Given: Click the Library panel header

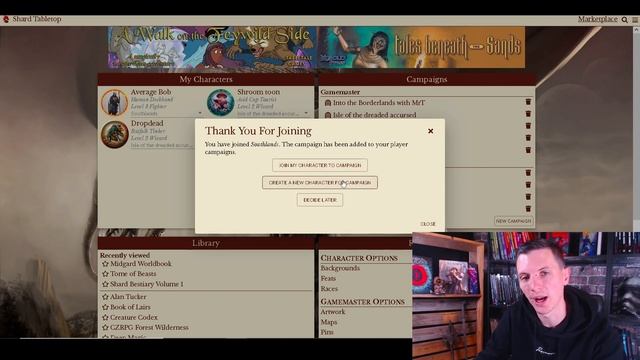Looking at the screenshot, I should (x=206, y=243).
